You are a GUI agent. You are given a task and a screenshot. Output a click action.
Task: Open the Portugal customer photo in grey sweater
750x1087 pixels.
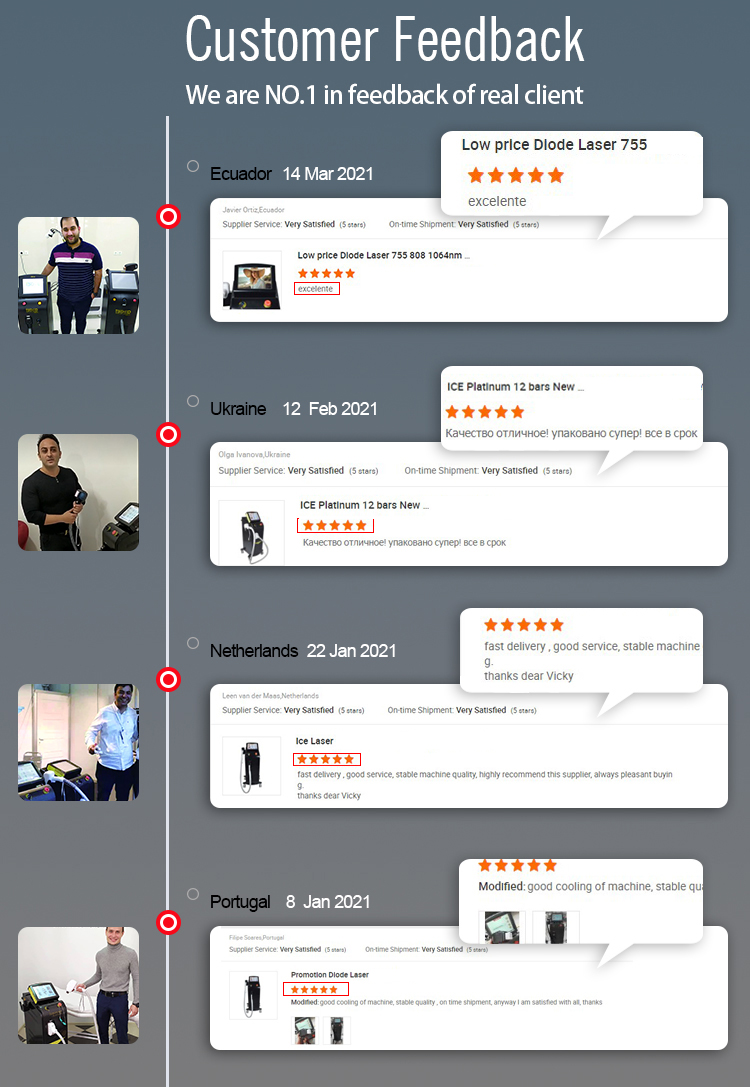point(78,985)
